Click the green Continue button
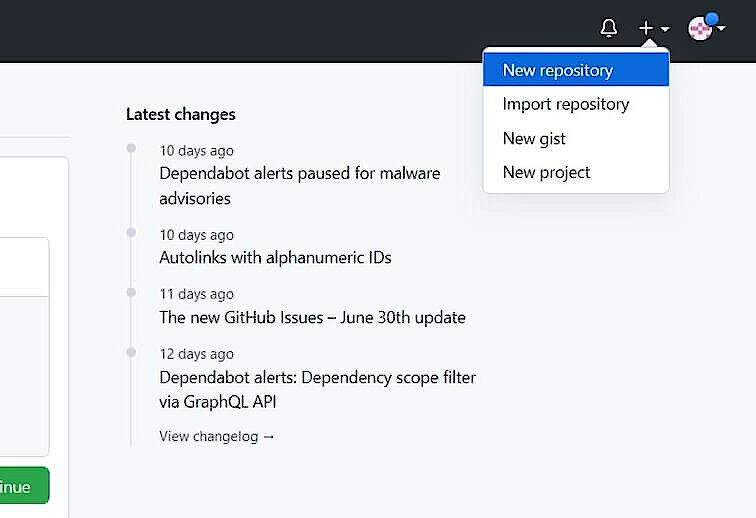The width and height of the screenshot is (756, 518). 24,486
